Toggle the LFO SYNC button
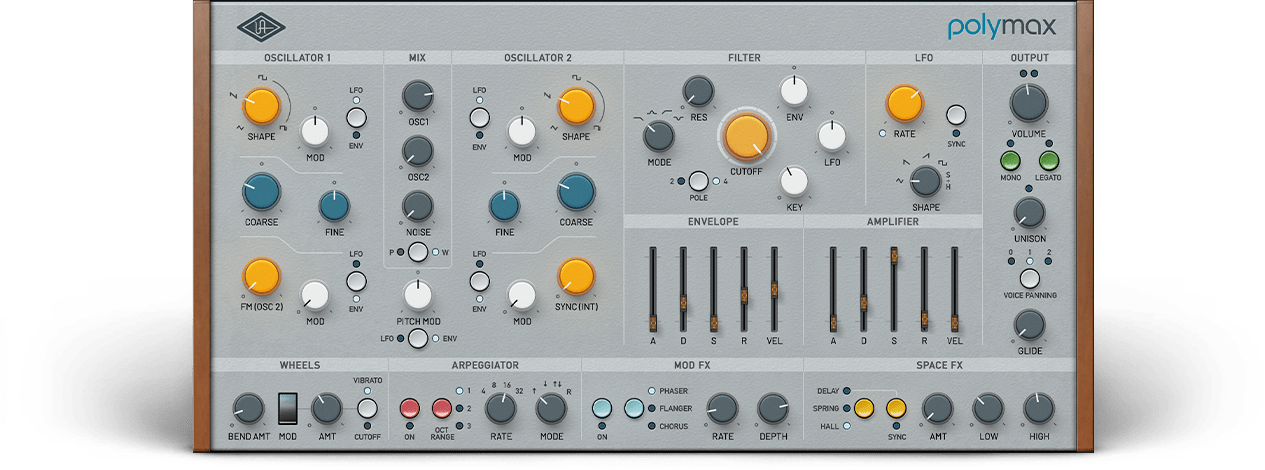 (956, 114)
